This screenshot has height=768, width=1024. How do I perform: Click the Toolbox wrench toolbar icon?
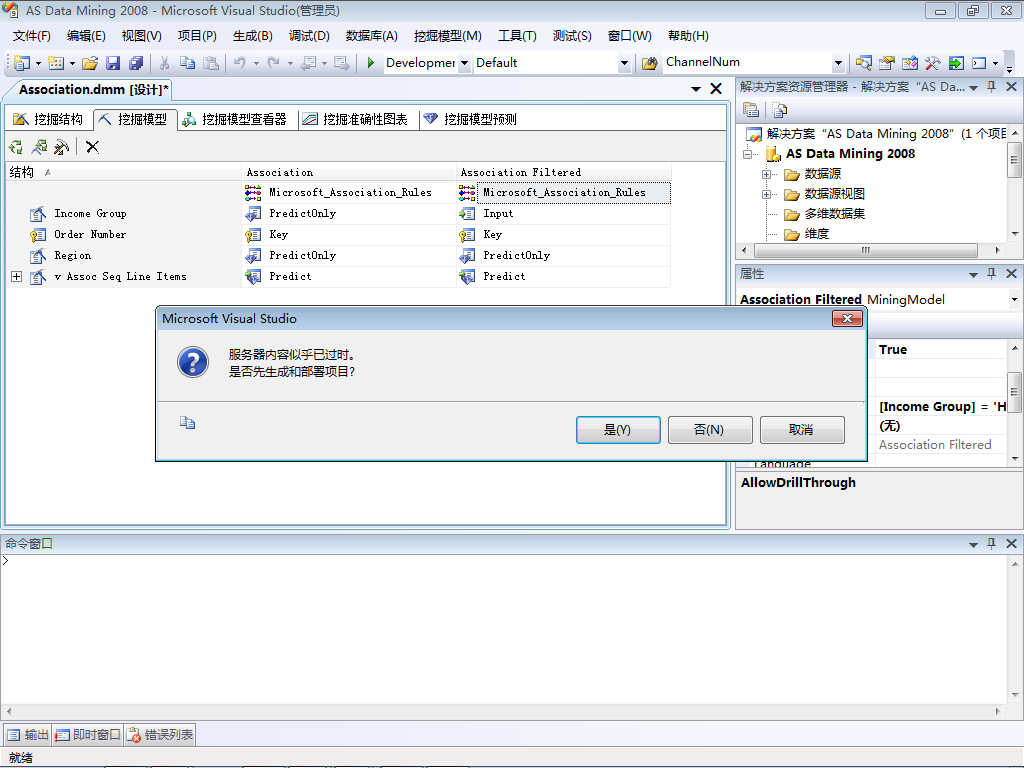coord(933,63)
